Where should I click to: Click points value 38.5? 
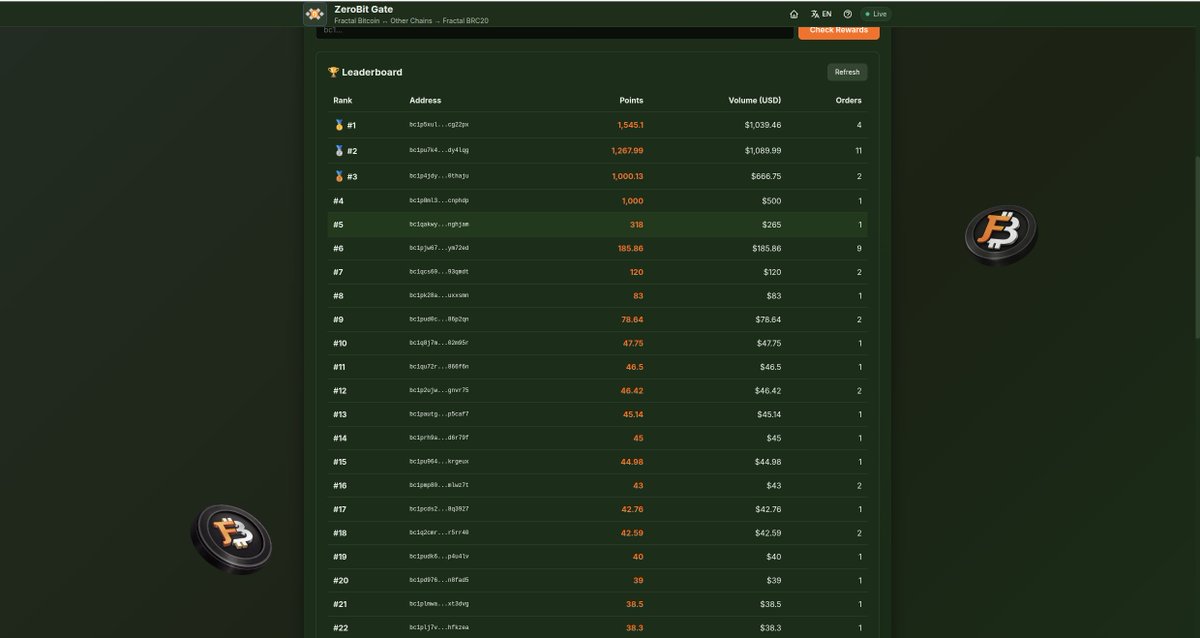tap(635, 604)
